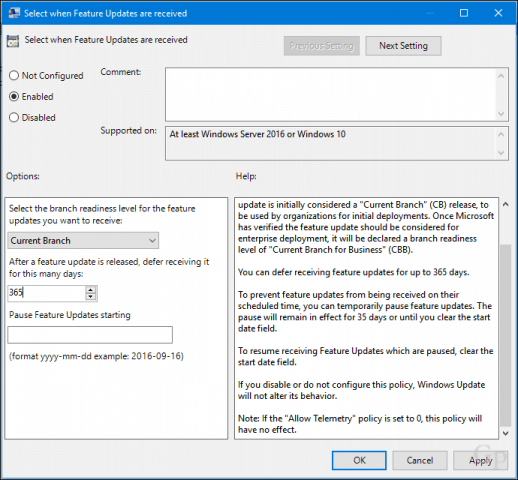Click the Pause Feature Updates starting field
This screenshot has height=480, width=518.
[x=90, y=335]
